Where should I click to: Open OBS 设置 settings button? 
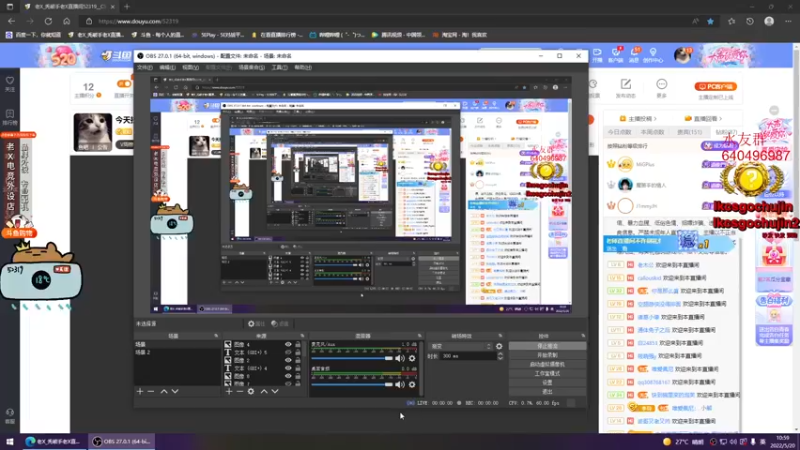[x=547, y=382]
